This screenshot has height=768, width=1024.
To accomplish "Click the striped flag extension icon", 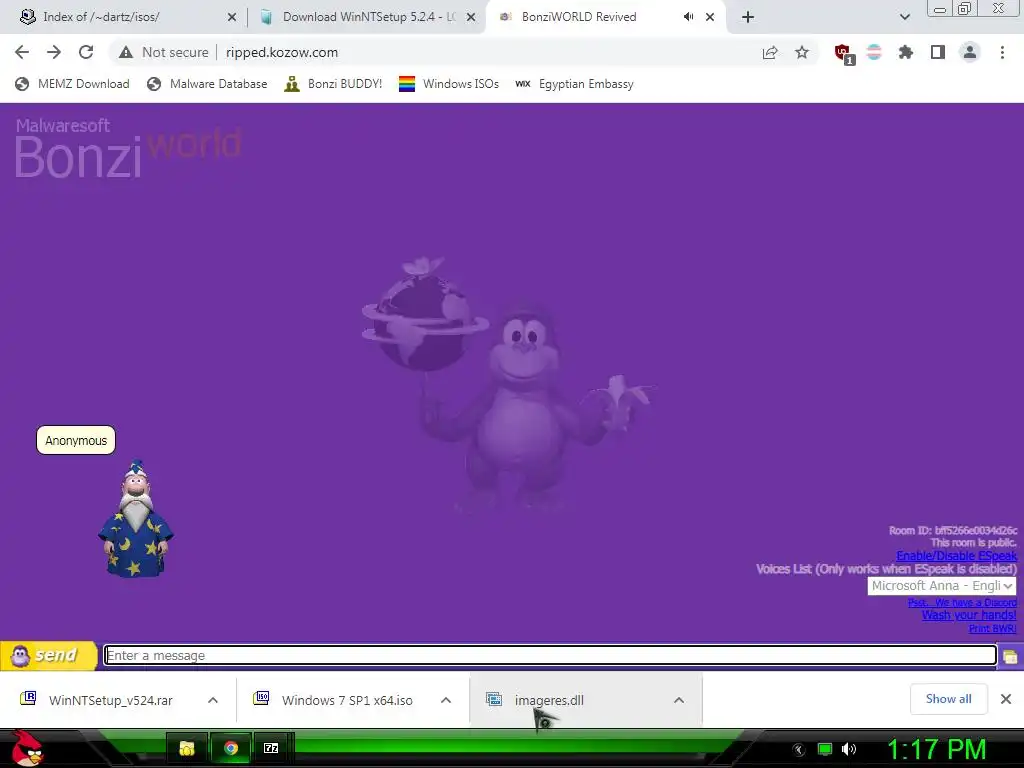I will click(874, 52).
